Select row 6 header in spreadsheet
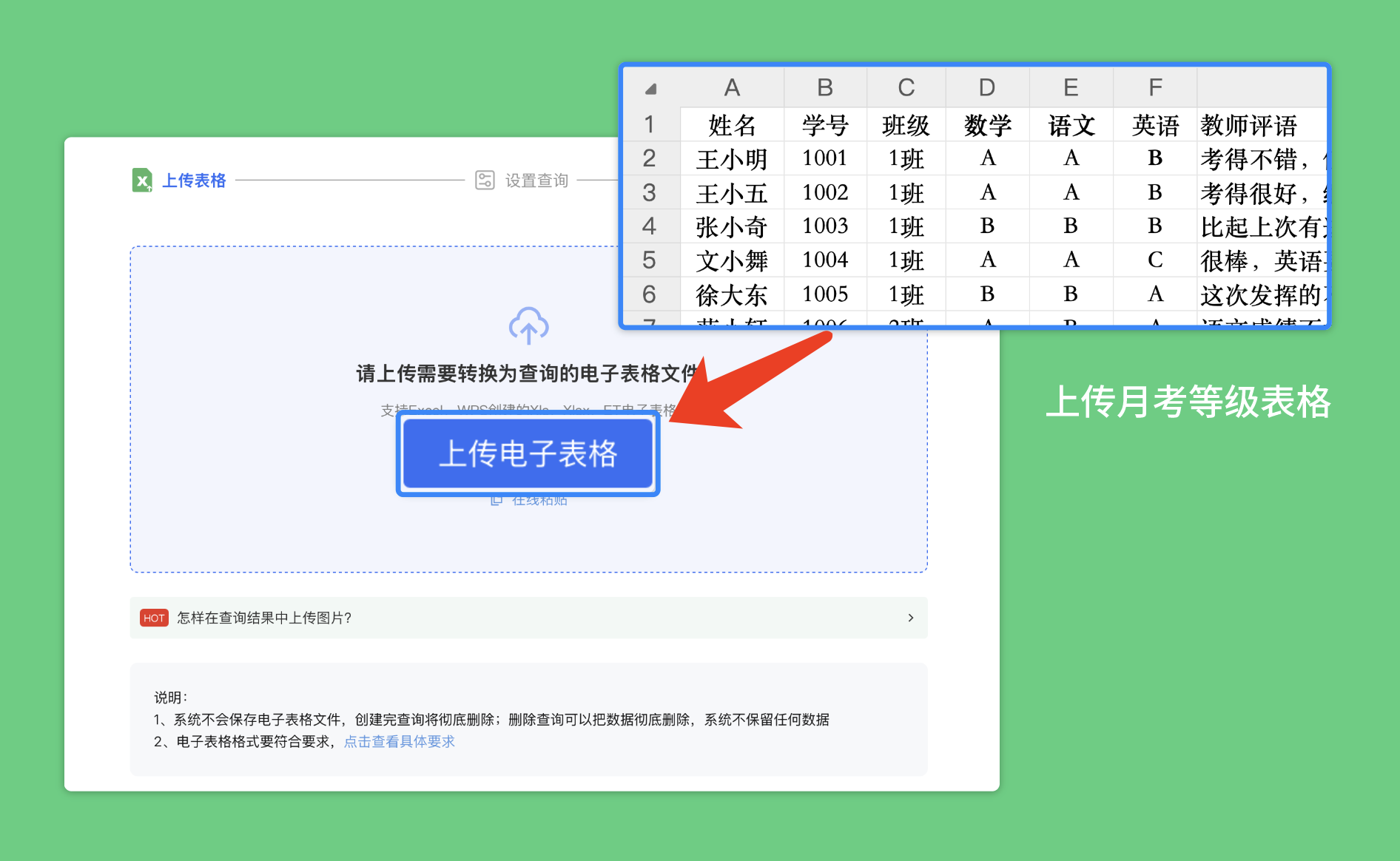Viewport: 1400px width, 861px height. (x=650, y=294)
